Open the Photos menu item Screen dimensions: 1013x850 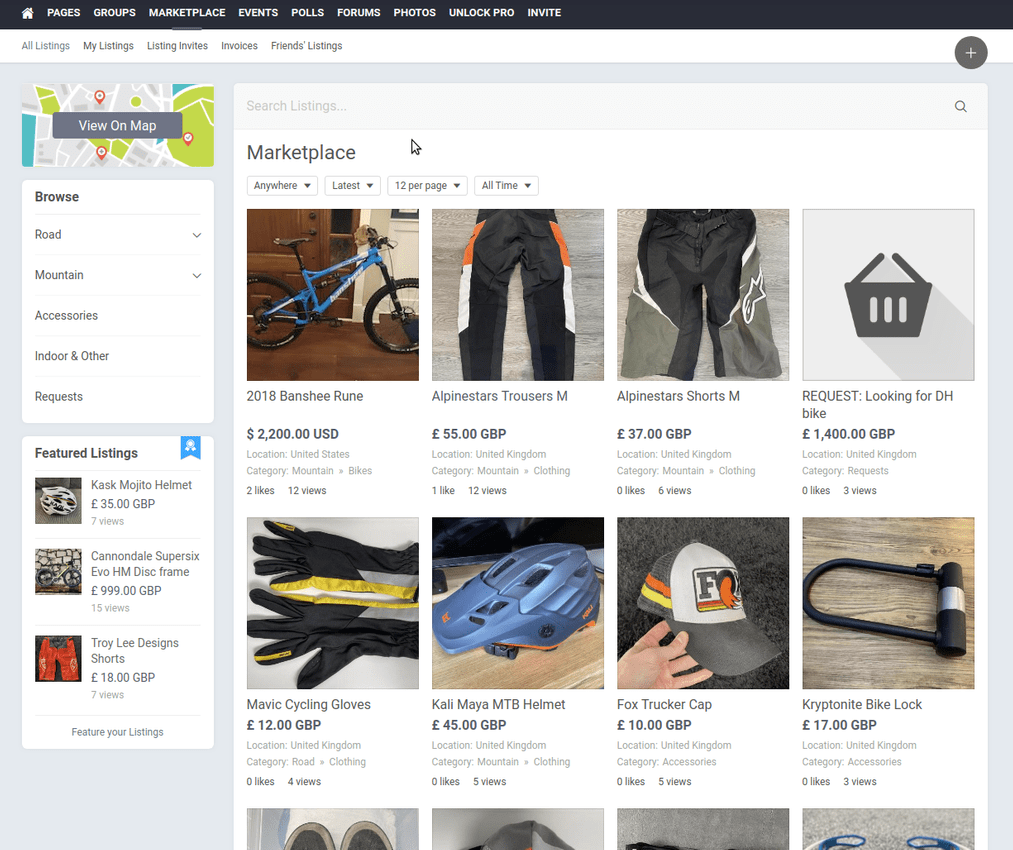[414, 13]
